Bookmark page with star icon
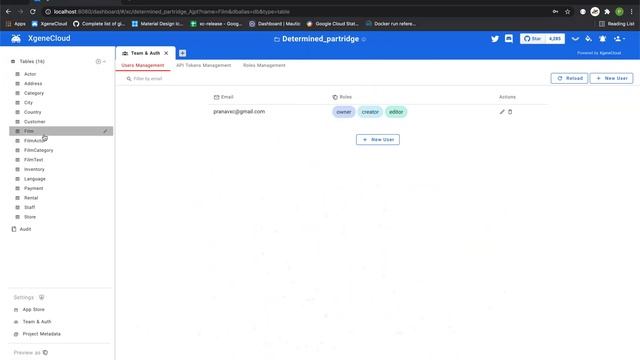The image size is (640, 360). point(567,12)
